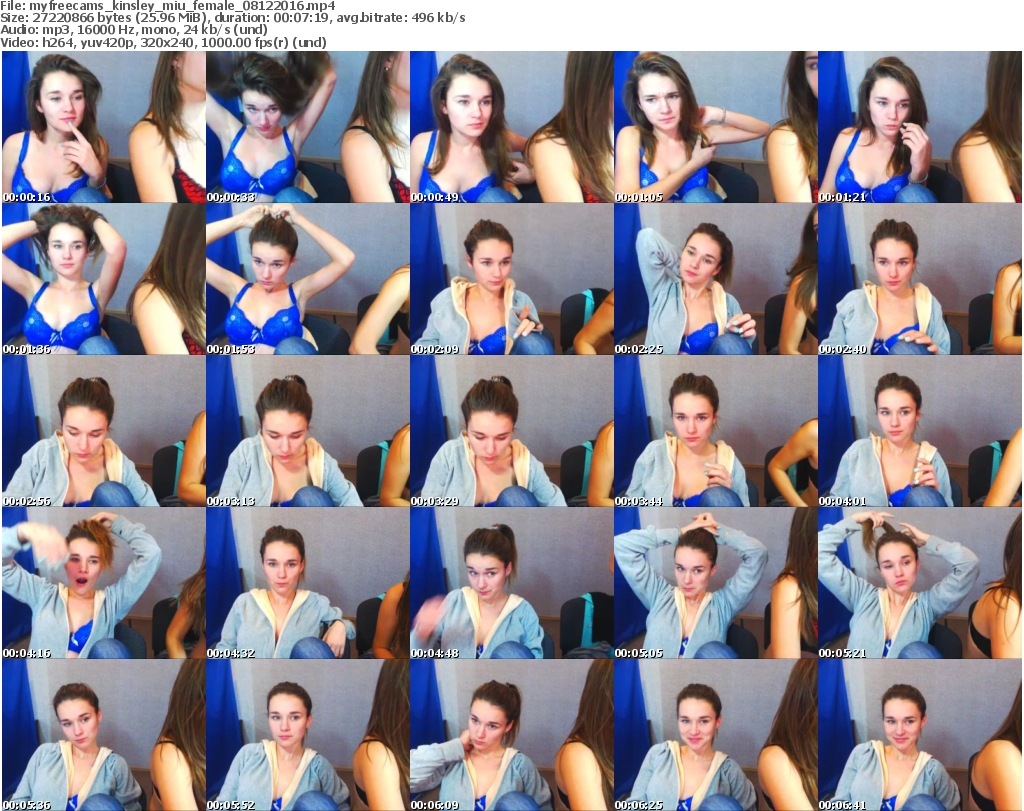Click the thumbnail stamped 00:03:44
This screenshot has height=811, width=1024.
(x=716, y=431)
